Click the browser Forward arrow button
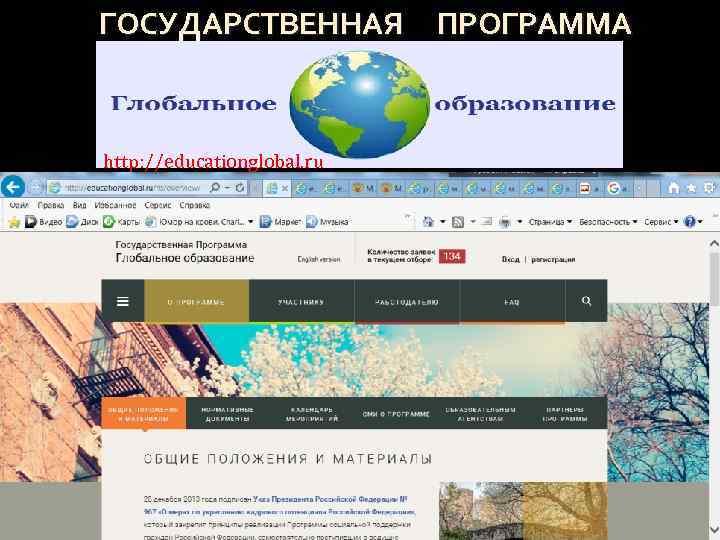 click(35, 187)
